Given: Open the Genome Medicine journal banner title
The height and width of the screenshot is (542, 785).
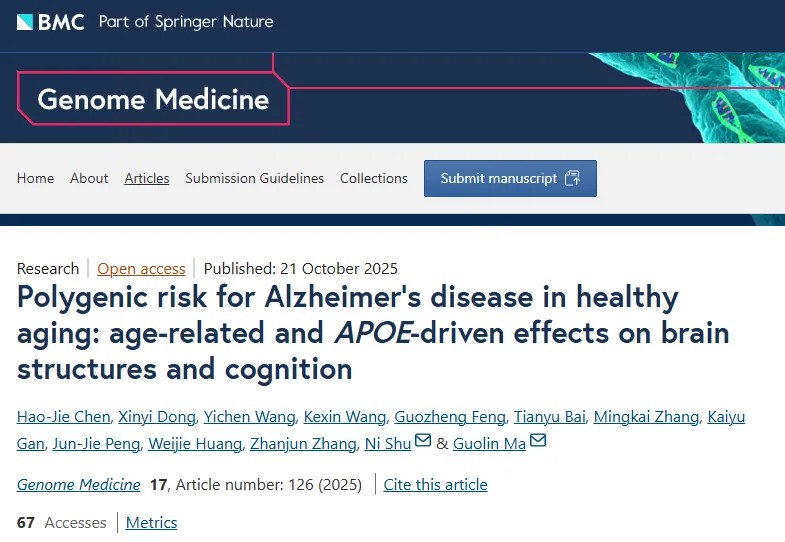Looking at the screenshot, I should coord(153,100).
